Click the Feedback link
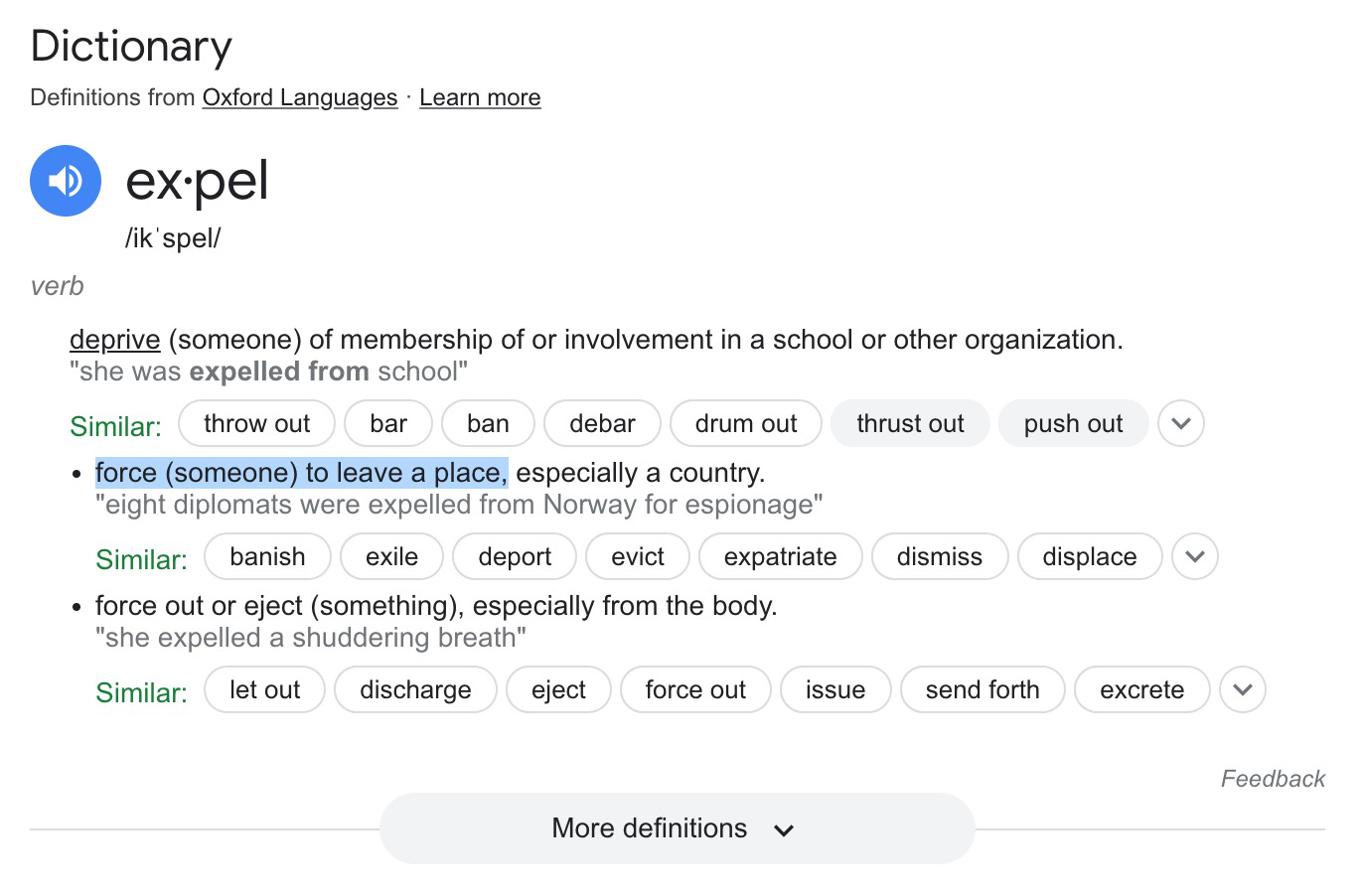 click(x=1273, y=779)
